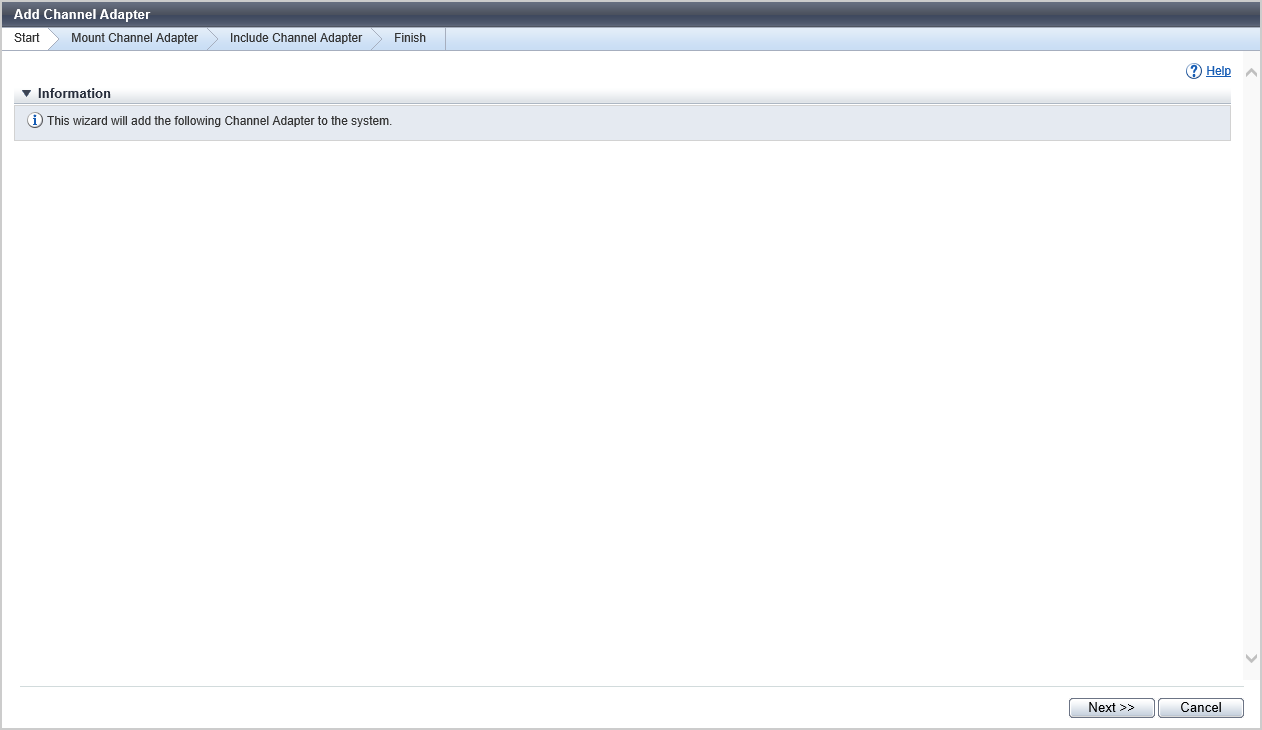Click the vertical scrollbar track
Screen dimensions: 1262x730
1251,360
